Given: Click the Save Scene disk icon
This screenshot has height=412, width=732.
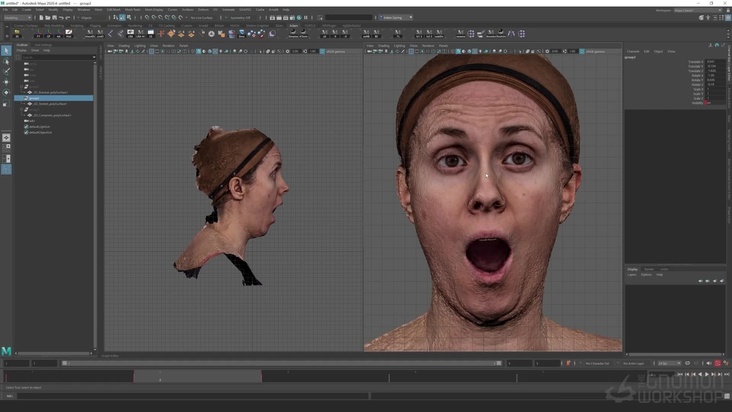Looking at the screenshot, I should point(54,18).
